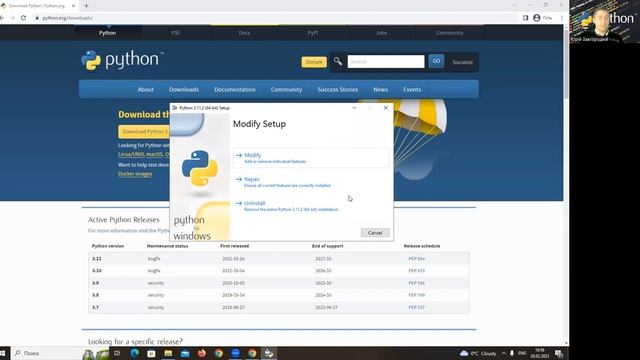Open the Community navigation menu

[286, 89]
